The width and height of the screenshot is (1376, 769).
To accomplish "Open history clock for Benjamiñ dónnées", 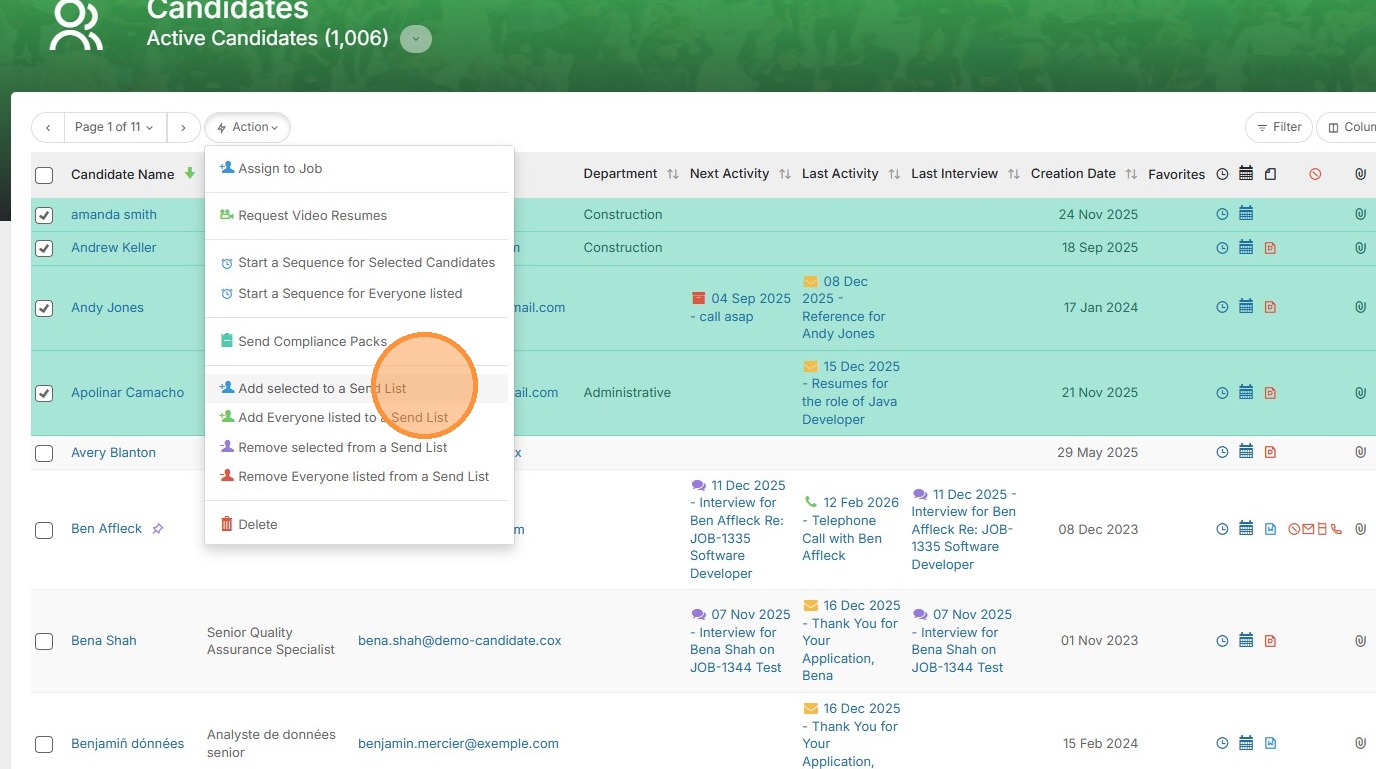I will click(x=1222, y=743).
